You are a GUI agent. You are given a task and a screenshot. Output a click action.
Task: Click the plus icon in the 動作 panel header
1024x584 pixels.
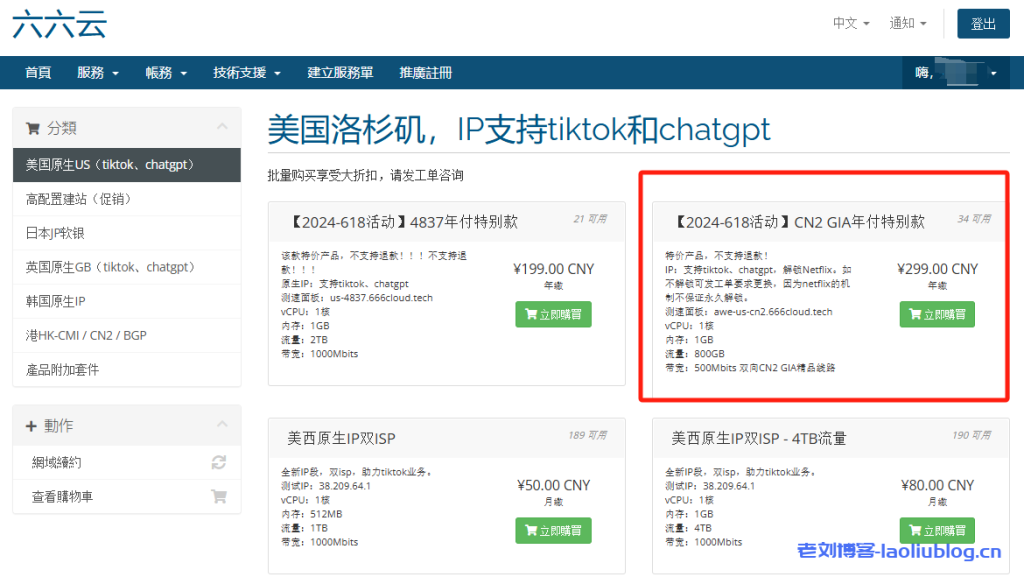coord(31,425)
